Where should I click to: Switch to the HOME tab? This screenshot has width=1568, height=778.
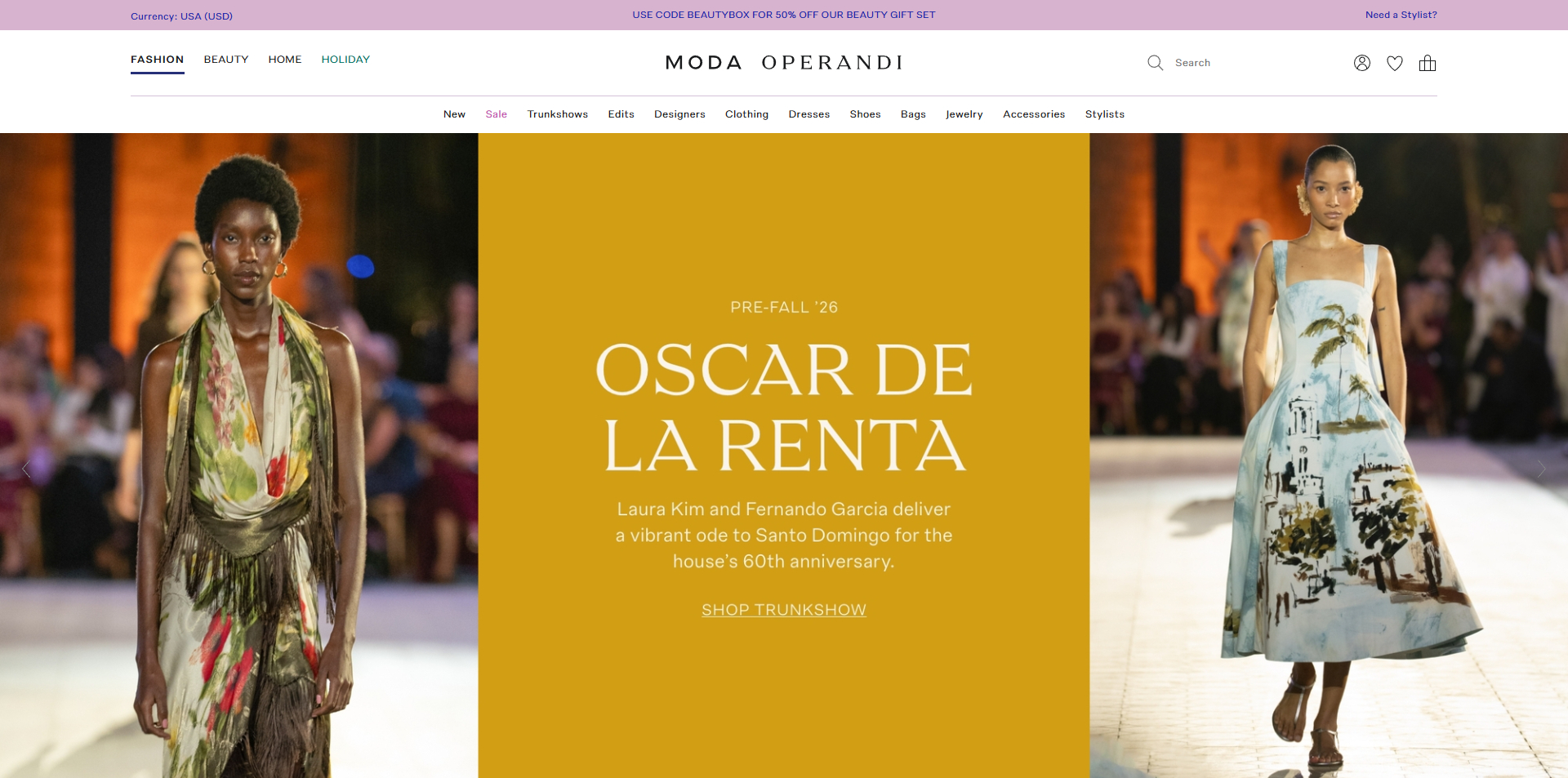pyautogui.click(x=284, y=59)
